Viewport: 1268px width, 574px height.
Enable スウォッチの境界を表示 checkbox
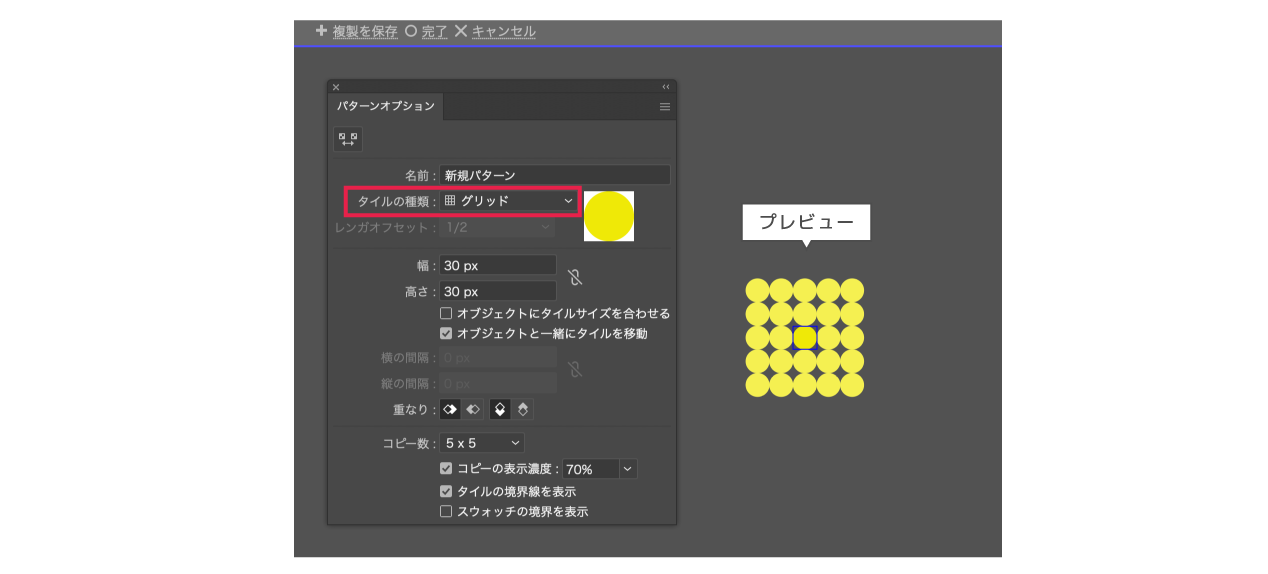pyautogui.click(x=447, y=511)
